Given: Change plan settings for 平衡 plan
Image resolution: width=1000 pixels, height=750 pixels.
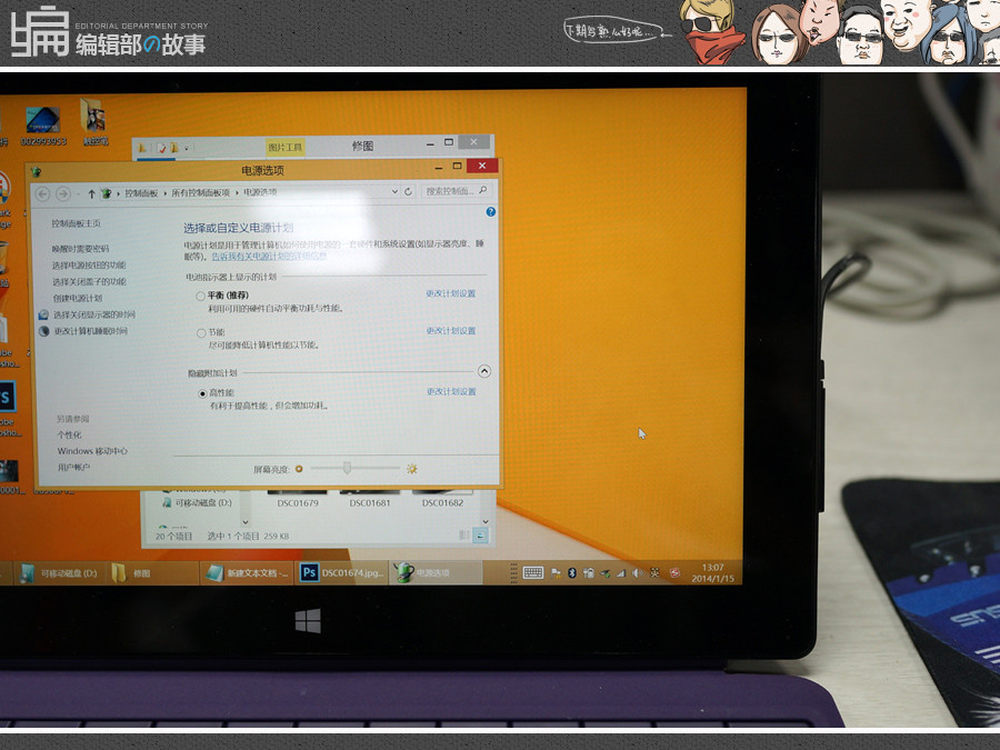Looking at the screenshot, I should tap(451, 293).
